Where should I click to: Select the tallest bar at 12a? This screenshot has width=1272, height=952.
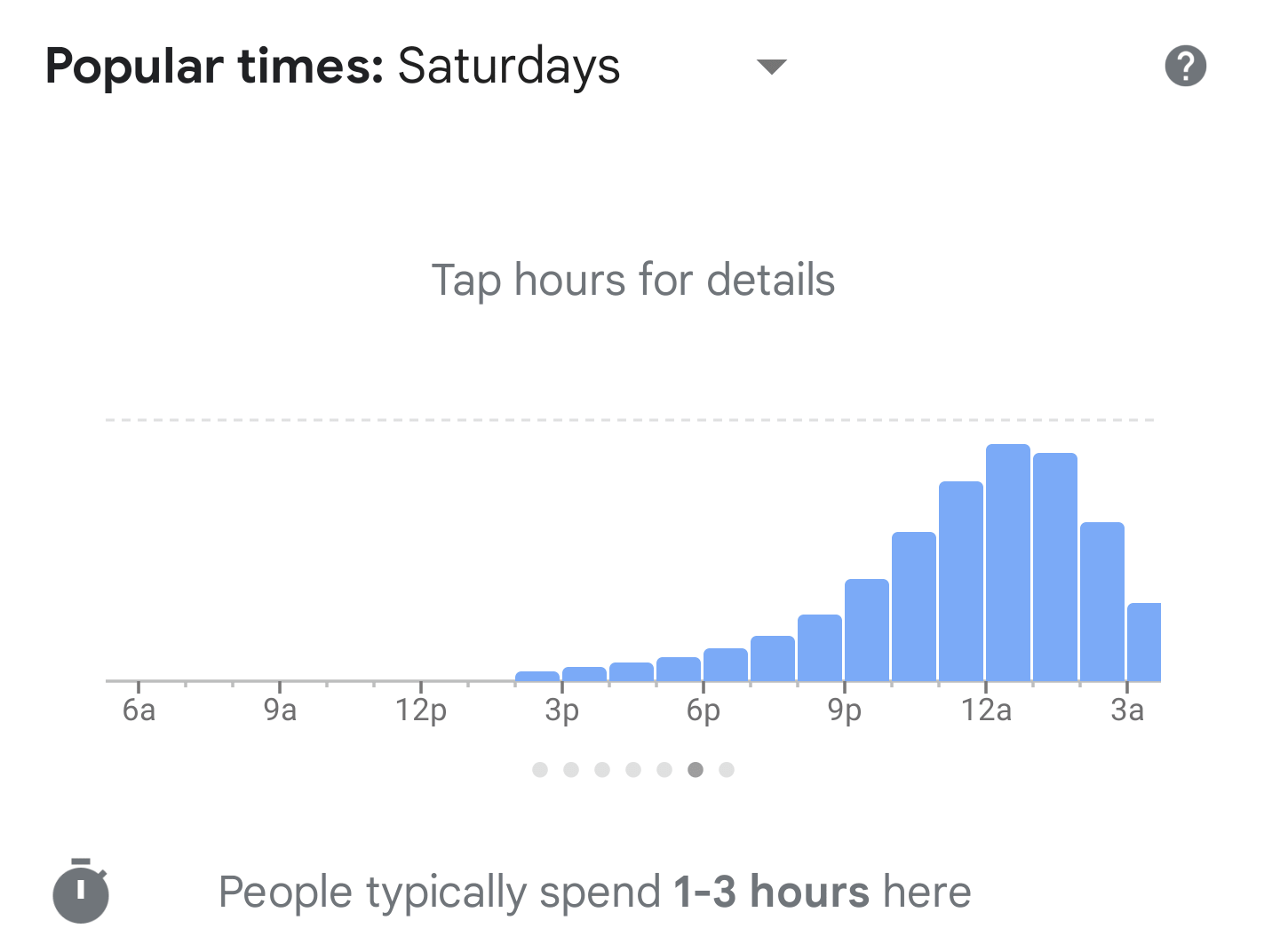coord(1007,562)
